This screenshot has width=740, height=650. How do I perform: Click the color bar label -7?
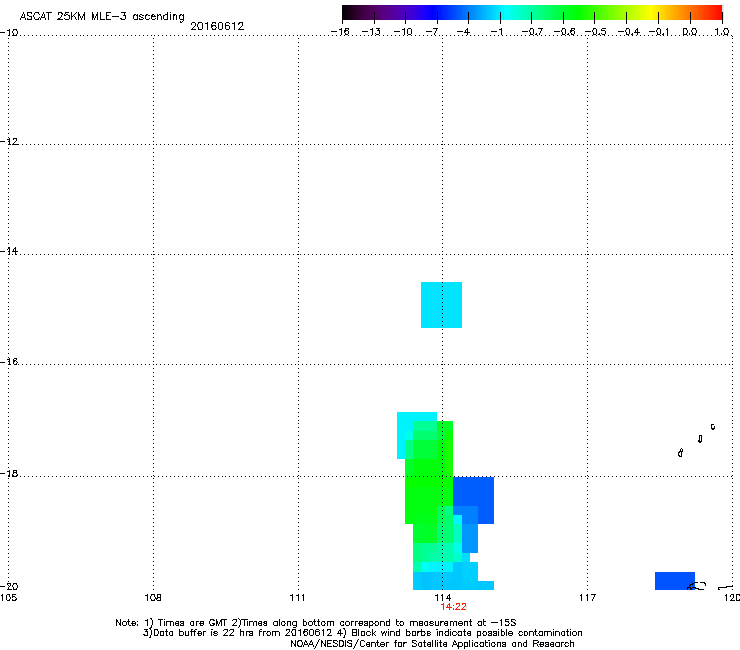pos(432,32)
